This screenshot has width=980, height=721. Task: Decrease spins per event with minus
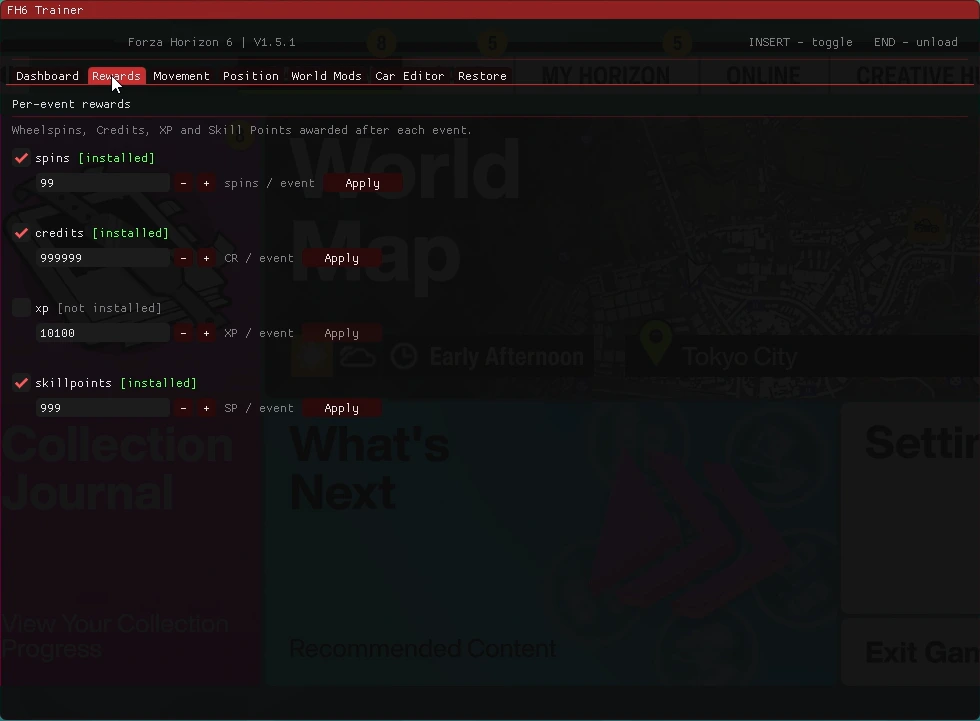point(183,183)
